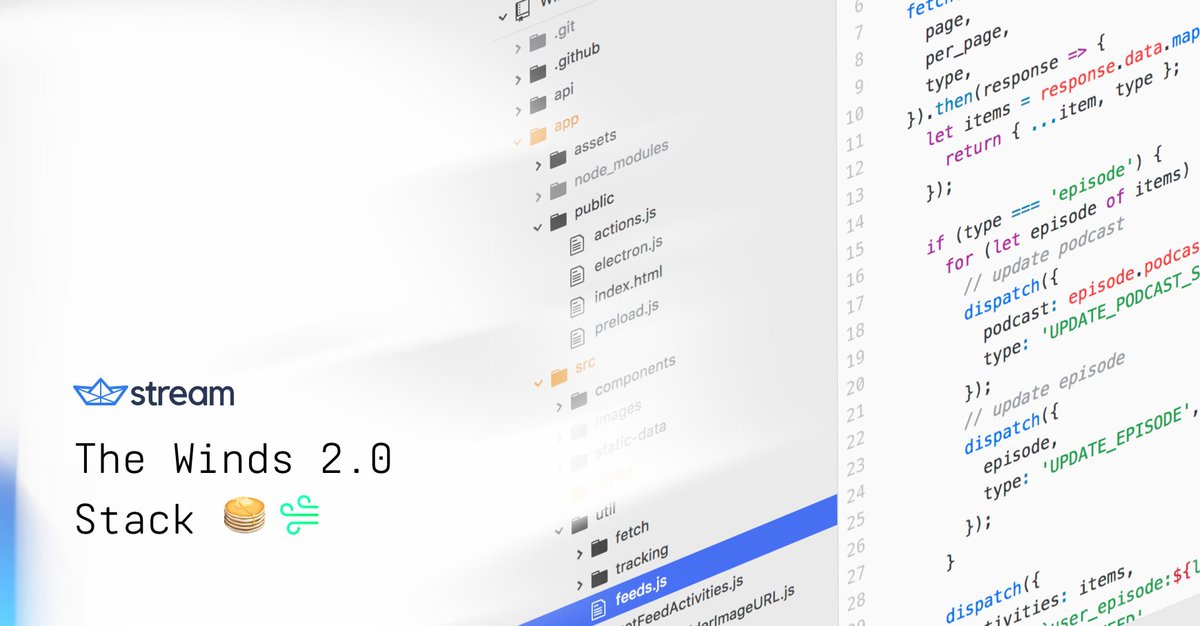Image resolution: width=1200 pixels, height=626 pixels.
Task: Click the index.html file icon
Action: (x=577, y=306)
